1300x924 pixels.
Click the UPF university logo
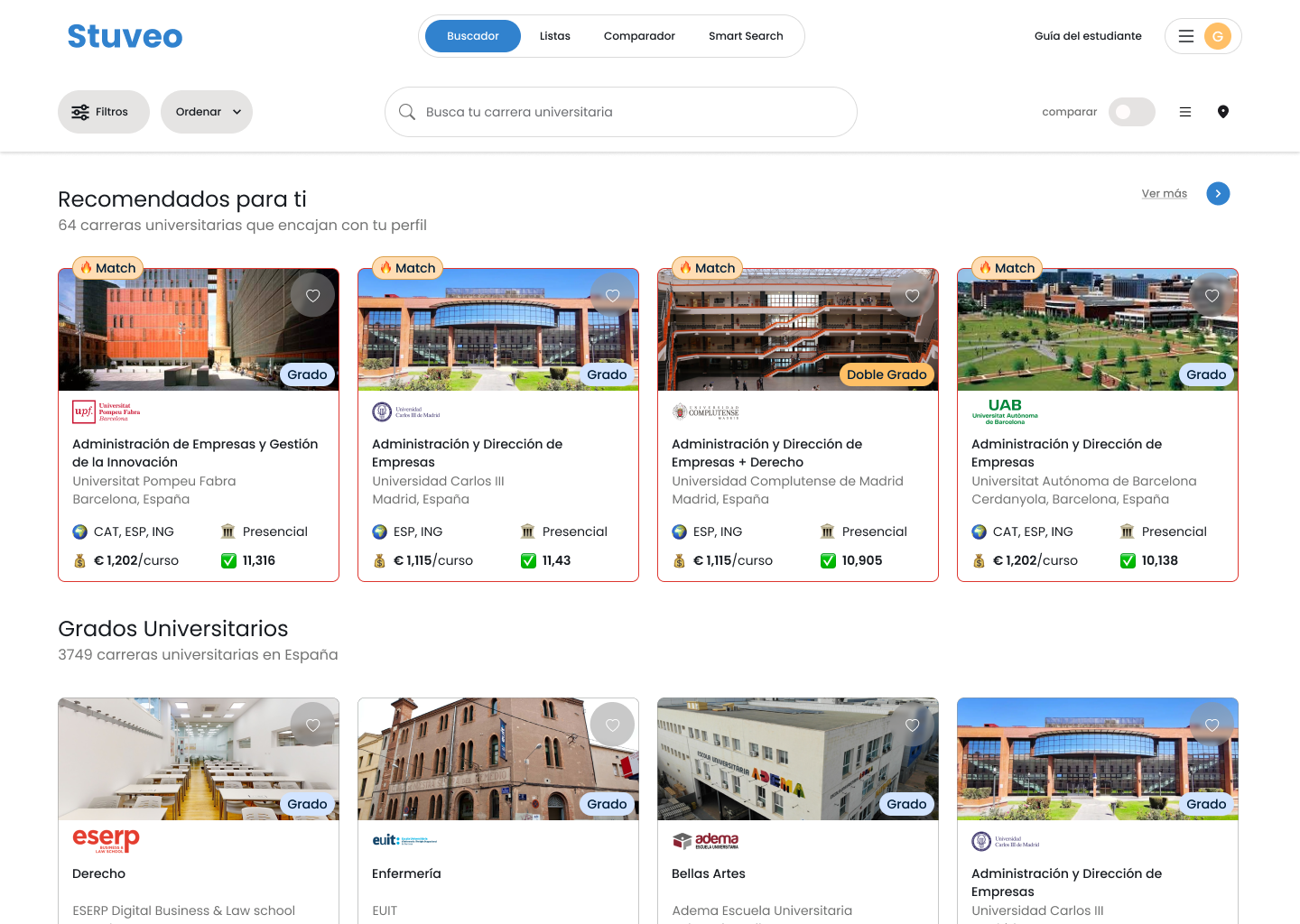pyautogui.click(x=107, y=411)
